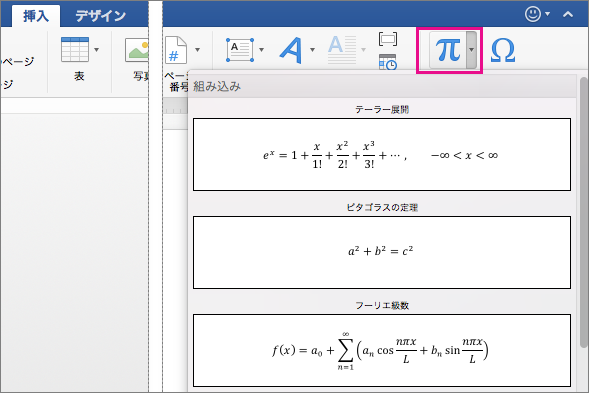Open the page number dropdown arrow
This screenshot has height=393, width=589.
197,50
